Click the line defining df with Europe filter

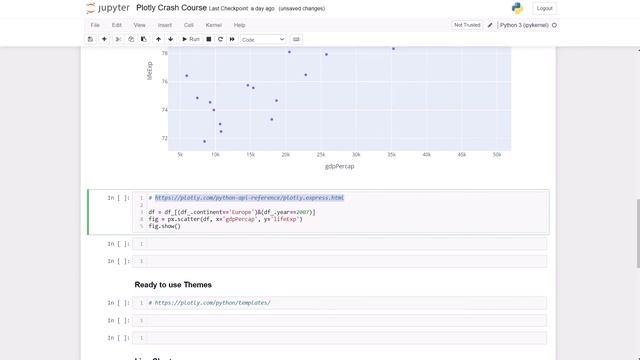pos(232,212)
